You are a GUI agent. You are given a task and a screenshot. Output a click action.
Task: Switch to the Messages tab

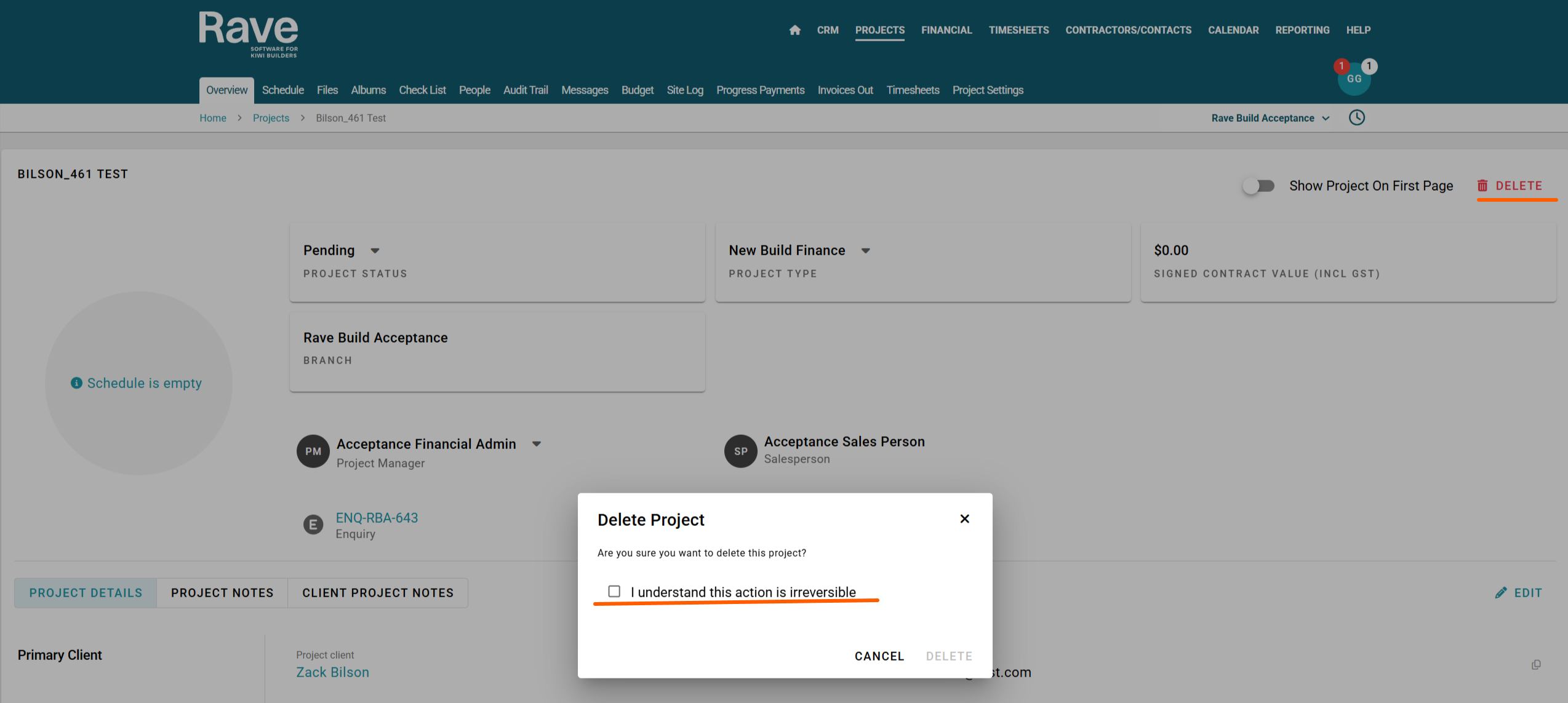pos(585,90)
